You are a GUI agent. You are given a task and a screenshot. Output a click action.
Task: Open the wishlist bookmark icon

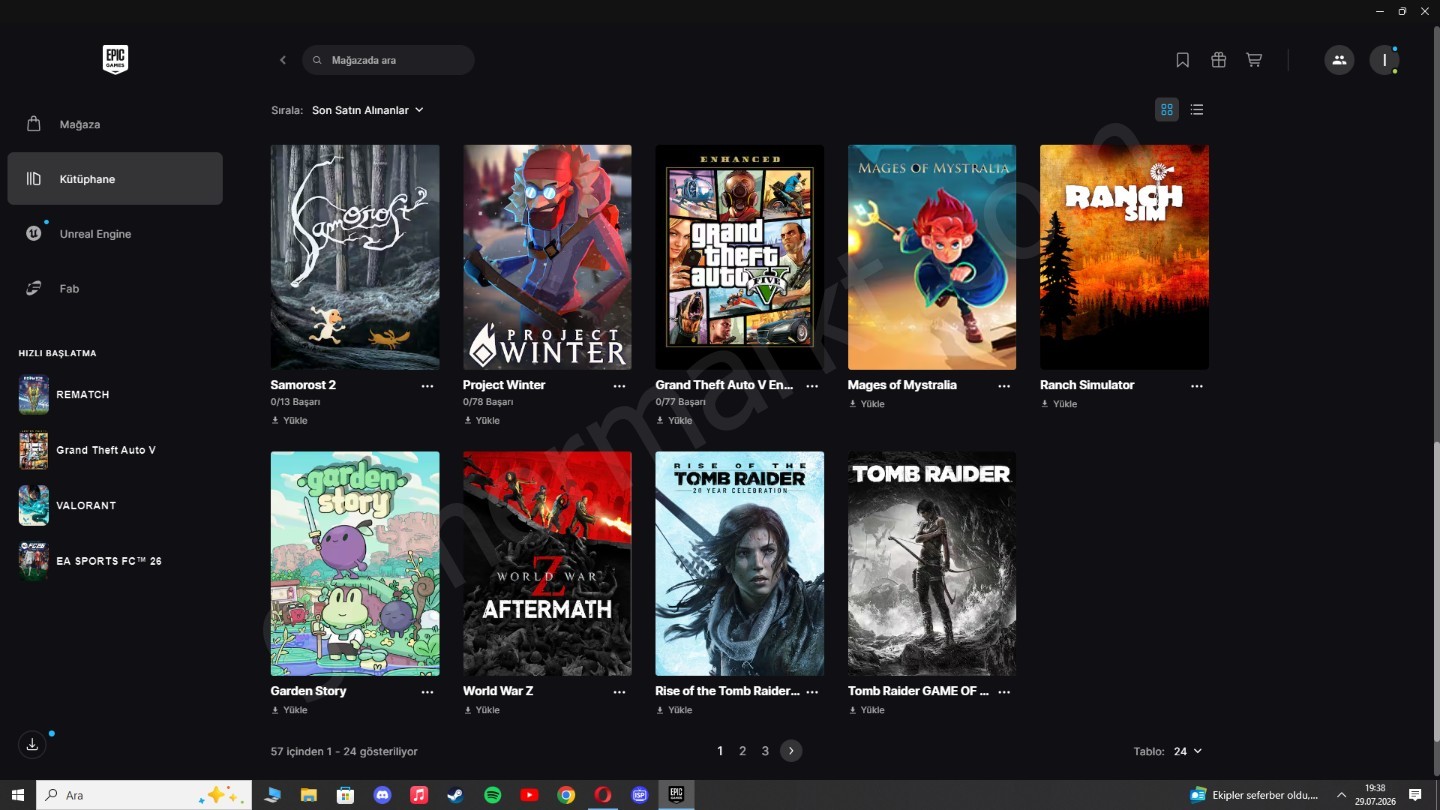(x=1182, y=60)
